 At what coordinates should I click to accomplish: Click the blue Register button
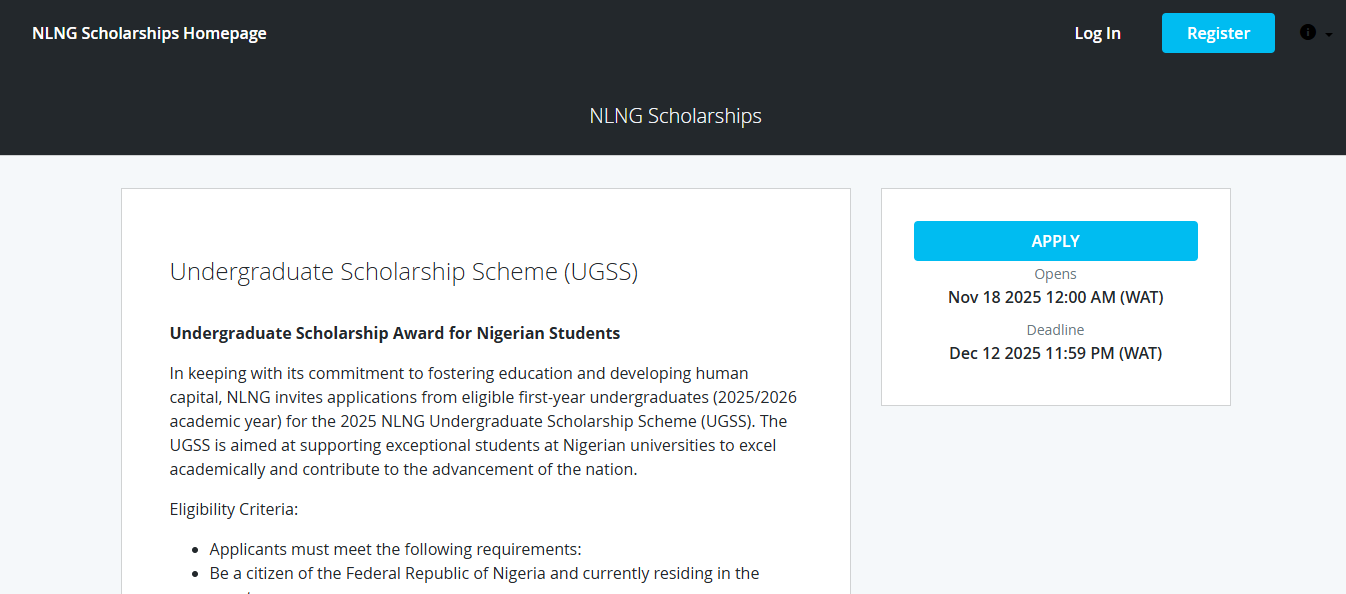pos(1218,32)
